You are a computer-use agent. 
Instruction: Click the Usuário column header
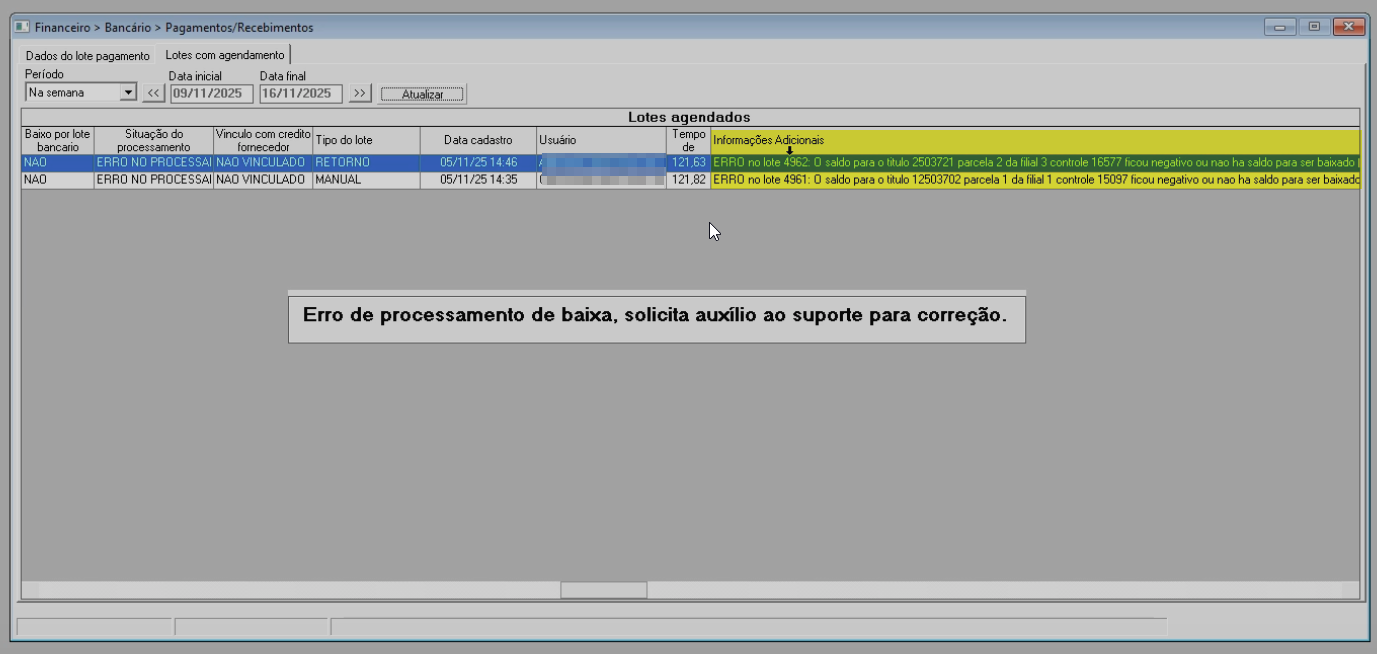(601, 140)
